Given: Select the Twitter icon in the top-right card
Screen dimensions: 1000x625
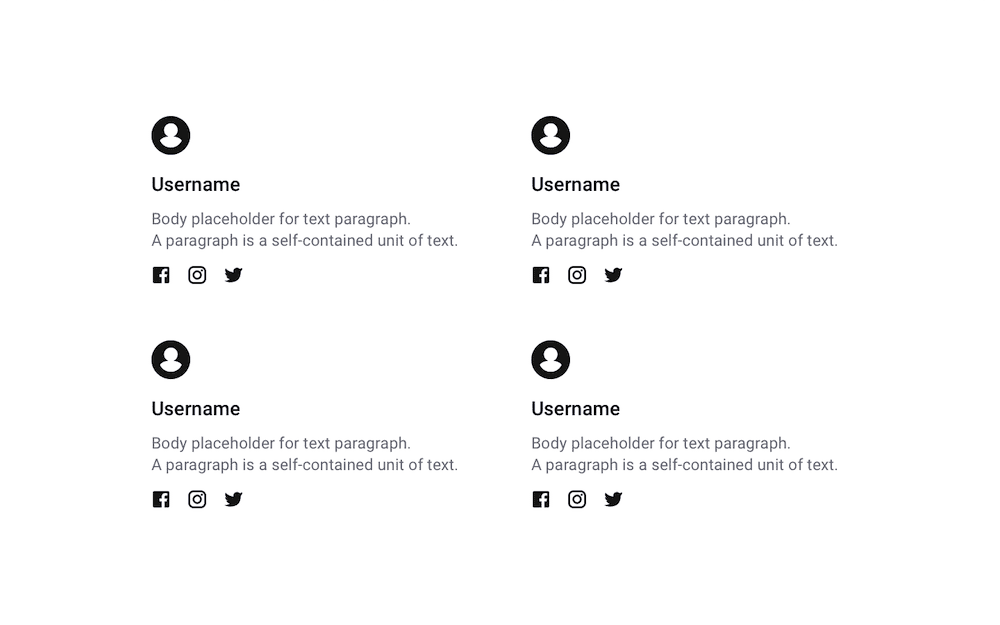Looking at the screenshot, I should (614, 275).
